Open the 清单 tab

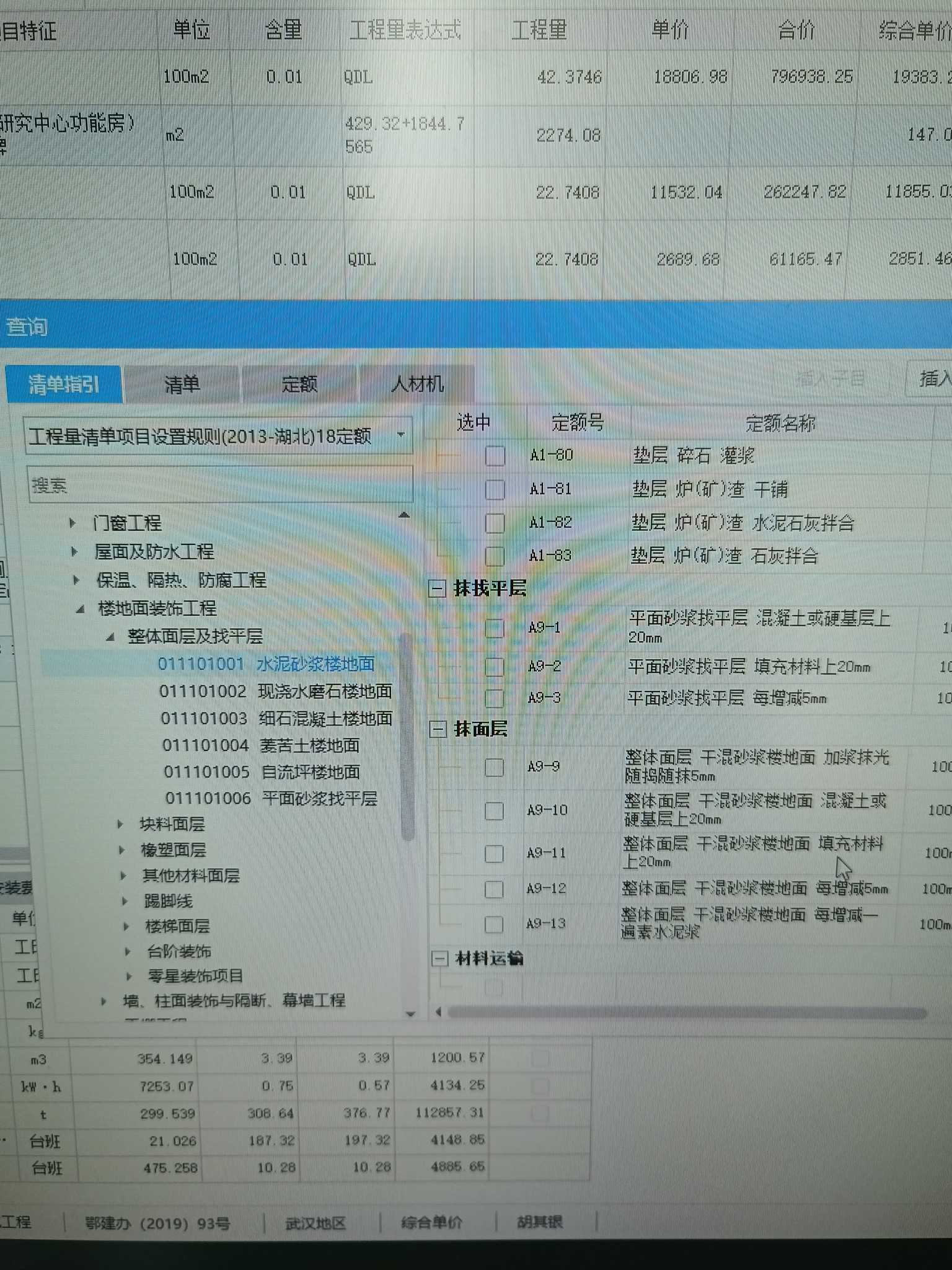pyautogui.click(x=182, y=384)
